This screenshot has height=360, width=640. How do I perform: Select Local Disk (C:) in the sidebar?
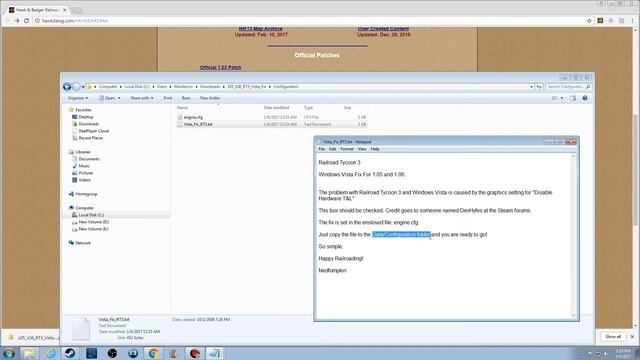click(x=91, y=215)
